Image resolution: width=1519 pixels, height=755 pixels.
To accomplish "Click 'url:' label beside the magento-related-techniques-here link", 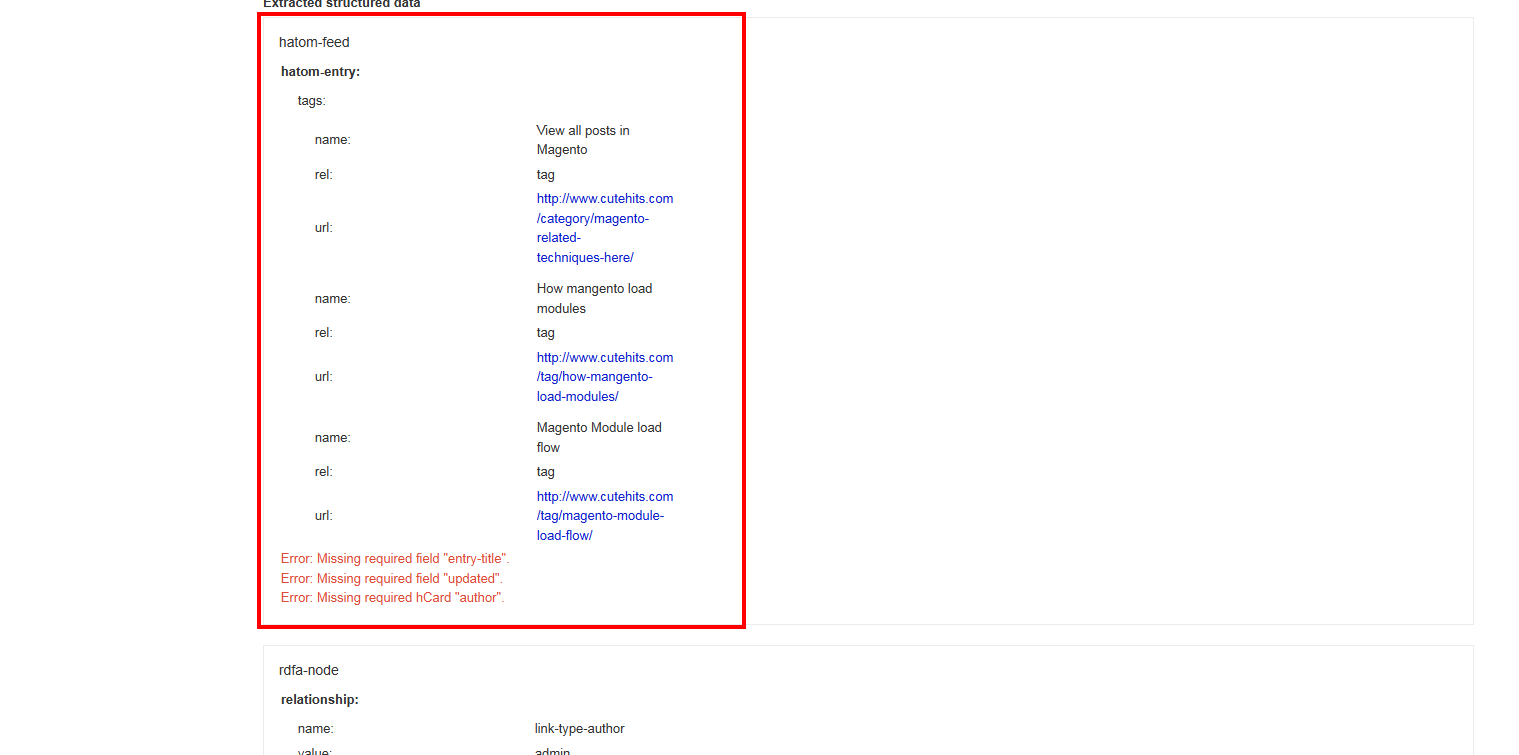I will tap(324, 228).
